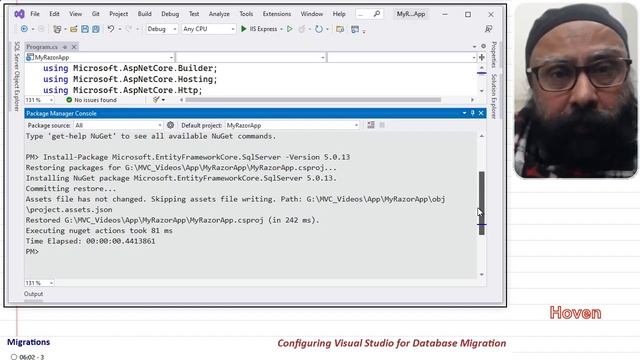
Task: Open the Test menu
Action: point(194,14)
